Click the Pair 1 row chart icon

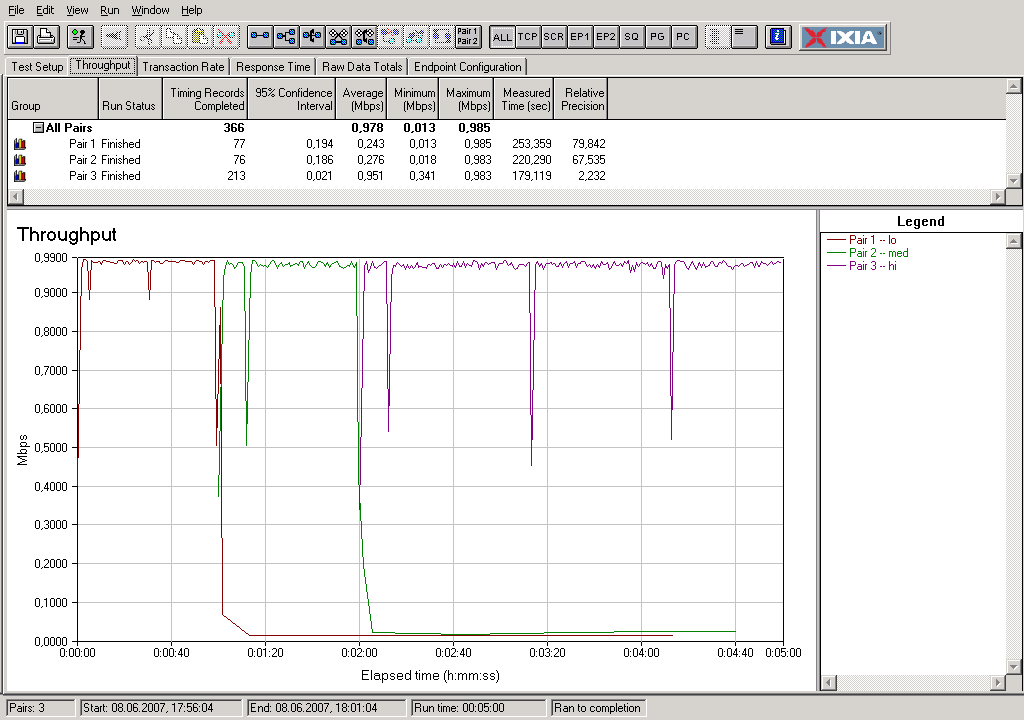(19, 144)
